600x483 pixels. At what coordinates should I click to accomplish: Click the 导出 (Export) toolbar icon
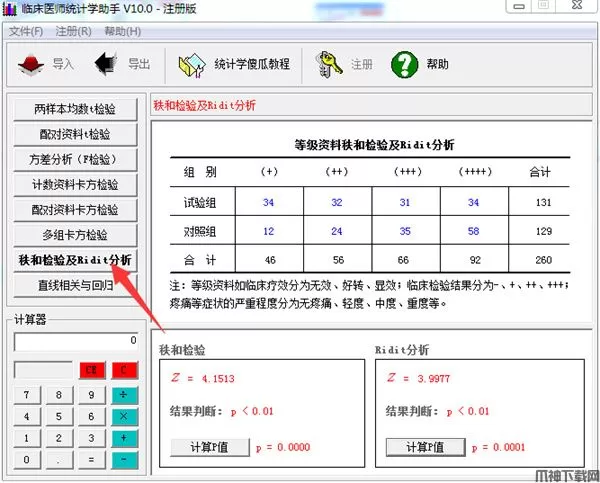(x=108, y=65)
